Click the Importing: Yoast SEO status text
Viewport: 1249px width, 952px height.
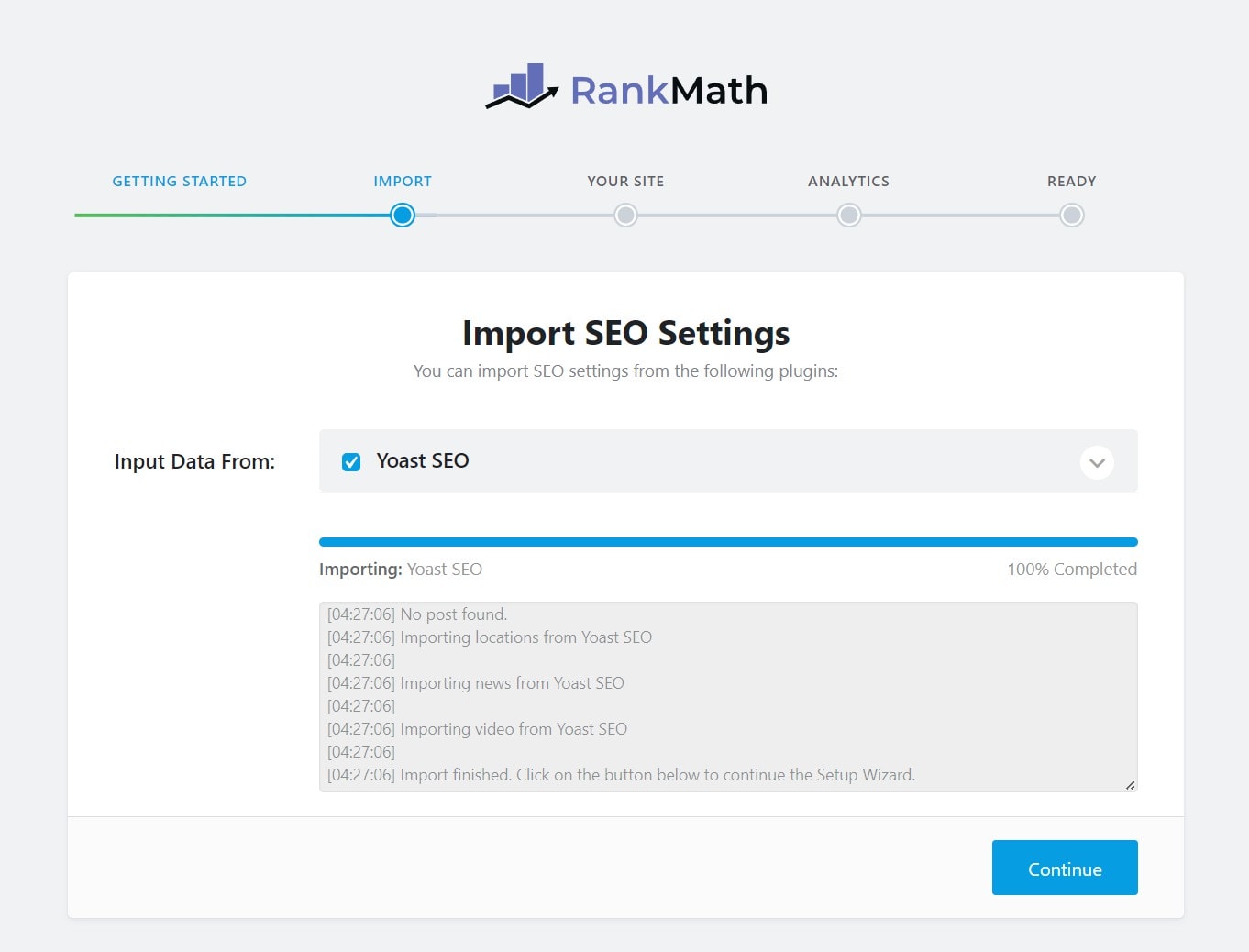(401, 570)
